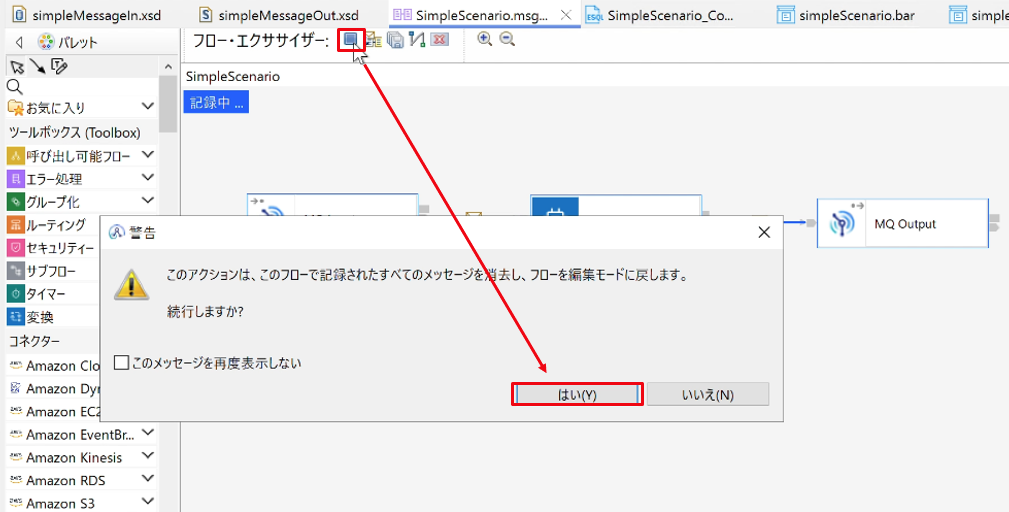Click the palette scroll up arrow
This screenshot has width=1009, height=512.
[x=169, y=66]
